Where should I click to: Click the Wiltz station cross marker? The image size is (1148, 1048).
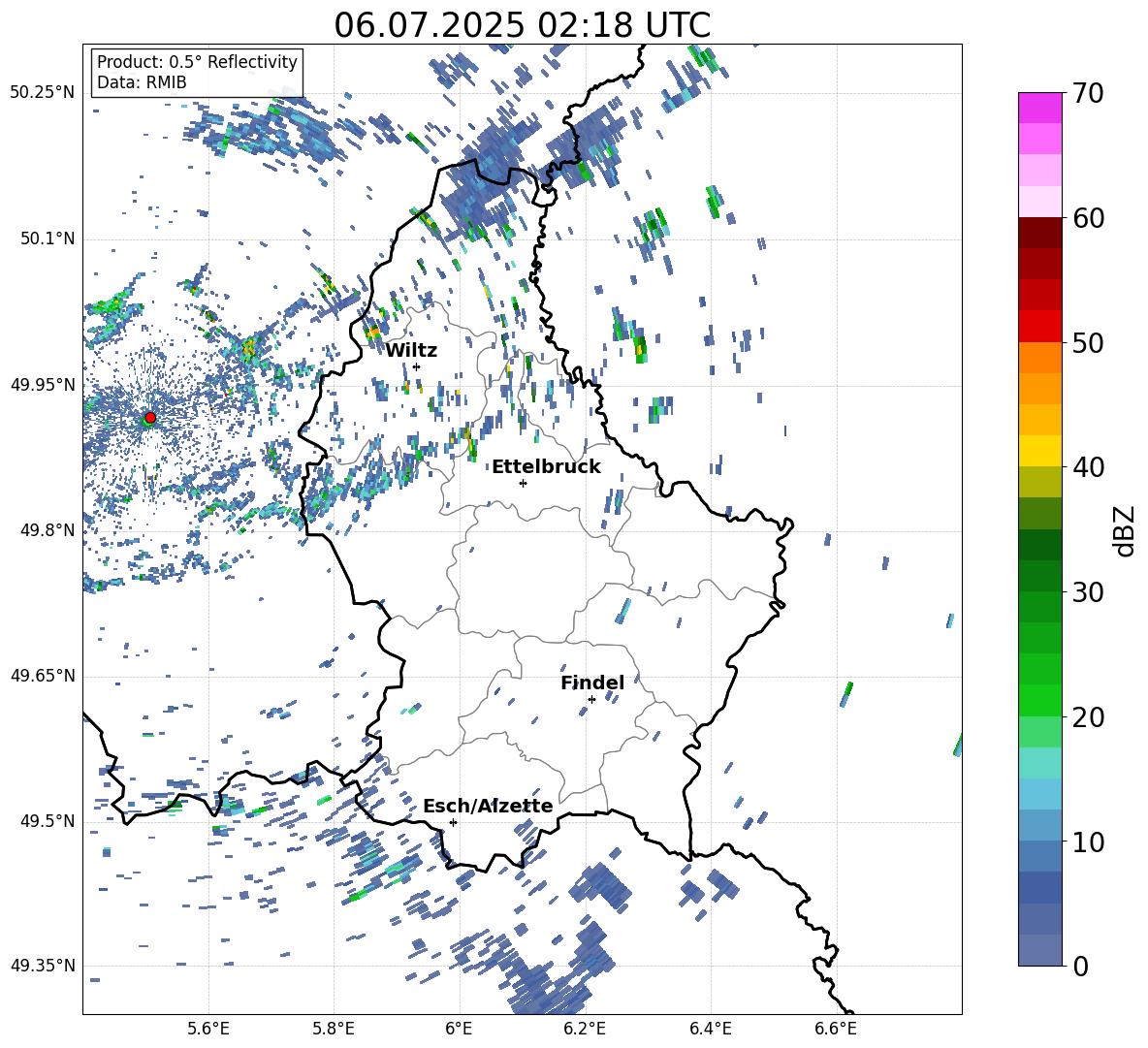coord(417,366)
